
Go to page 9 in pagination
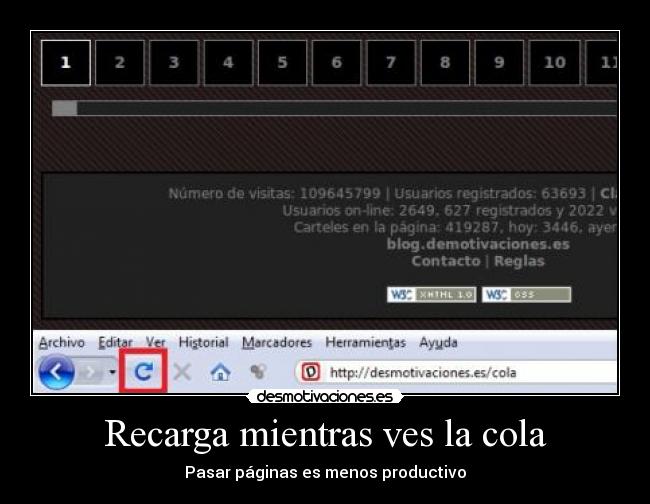tap(500, 63)
